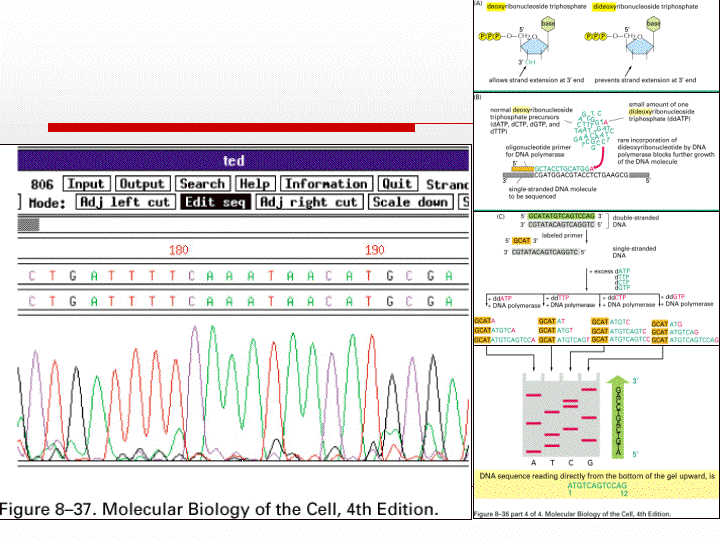
Task: Click the left blue deoxyribose sugar pentagon
Action: [550, 47]
